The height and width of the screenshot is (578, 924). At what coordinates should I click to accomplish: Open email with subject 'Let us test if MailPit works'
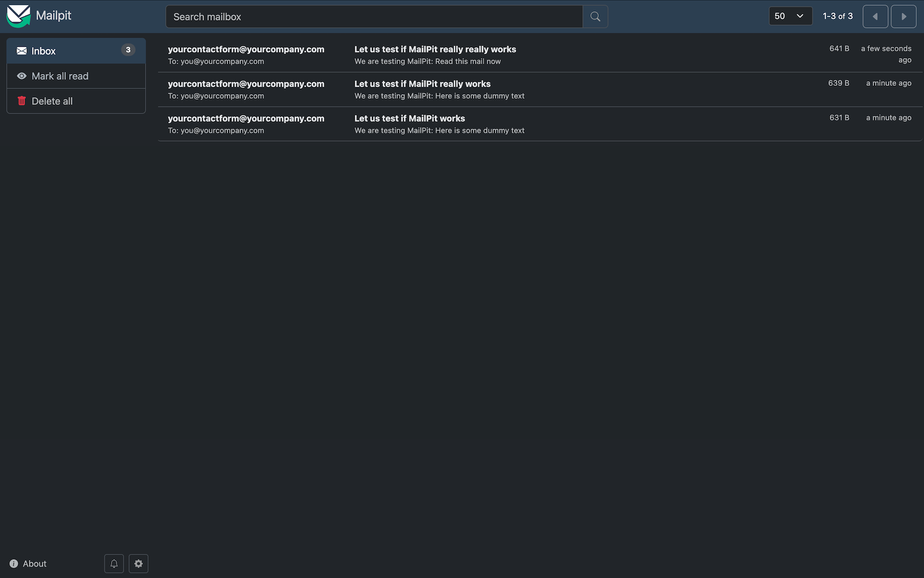[x=409, y=118]
